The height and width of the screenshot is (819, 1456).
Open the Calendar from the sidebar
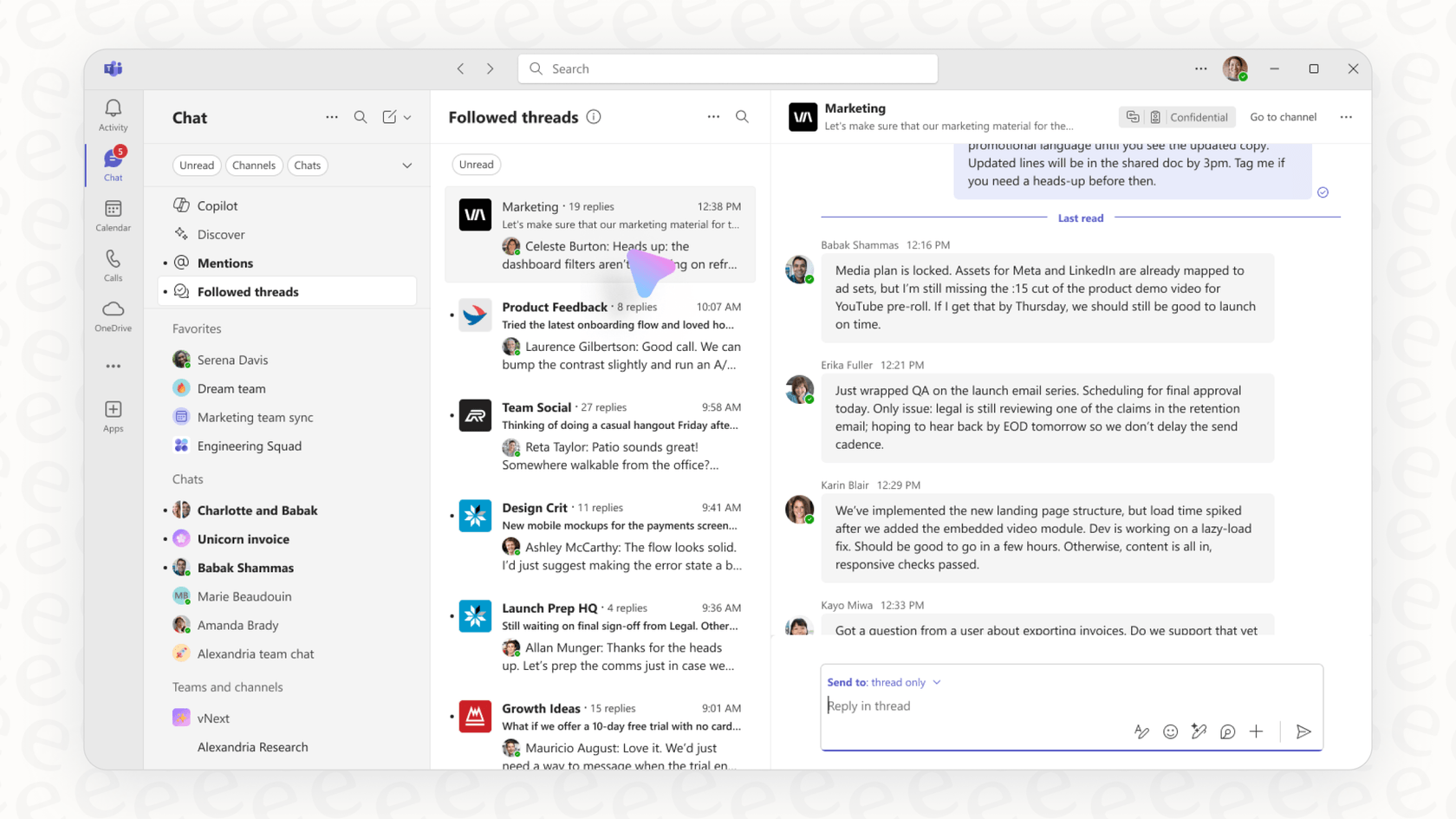[x=112, y=215]
